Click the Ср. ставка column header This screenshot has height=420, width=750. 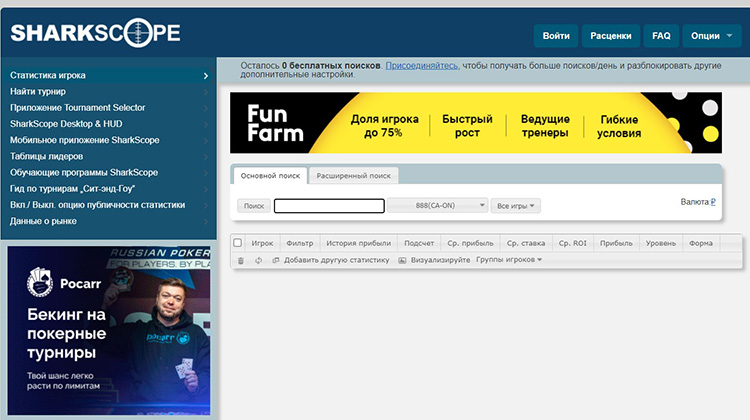(x=526, y=243)
